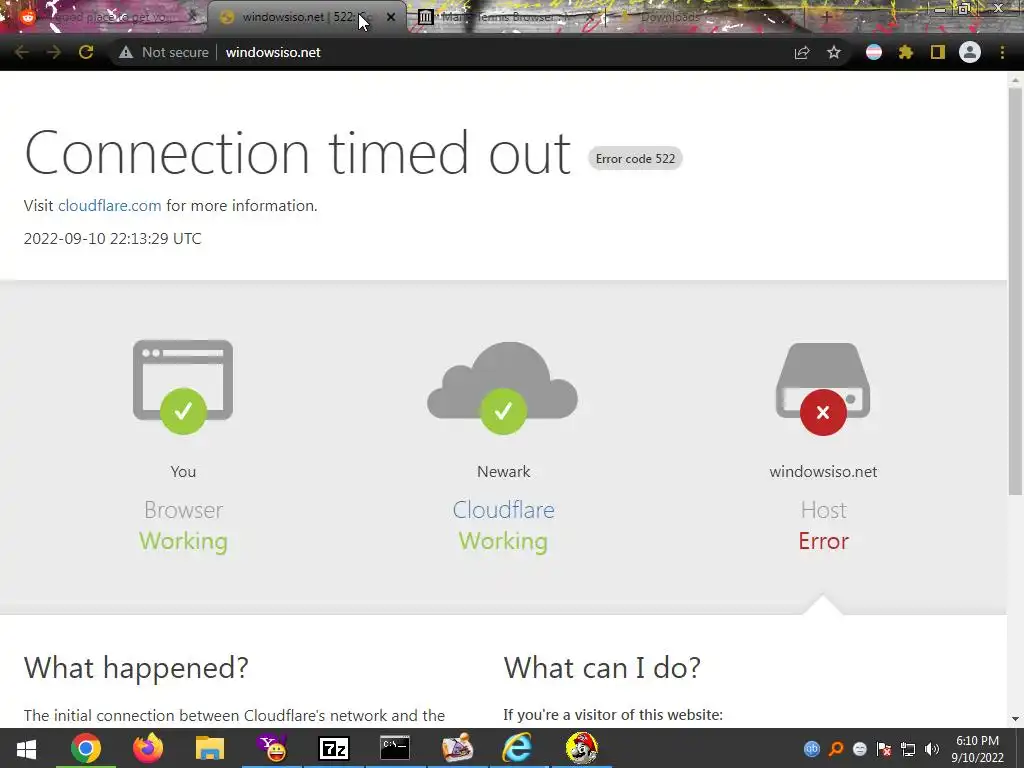Click the Cloudflare cloud status icon

[502, 387]
